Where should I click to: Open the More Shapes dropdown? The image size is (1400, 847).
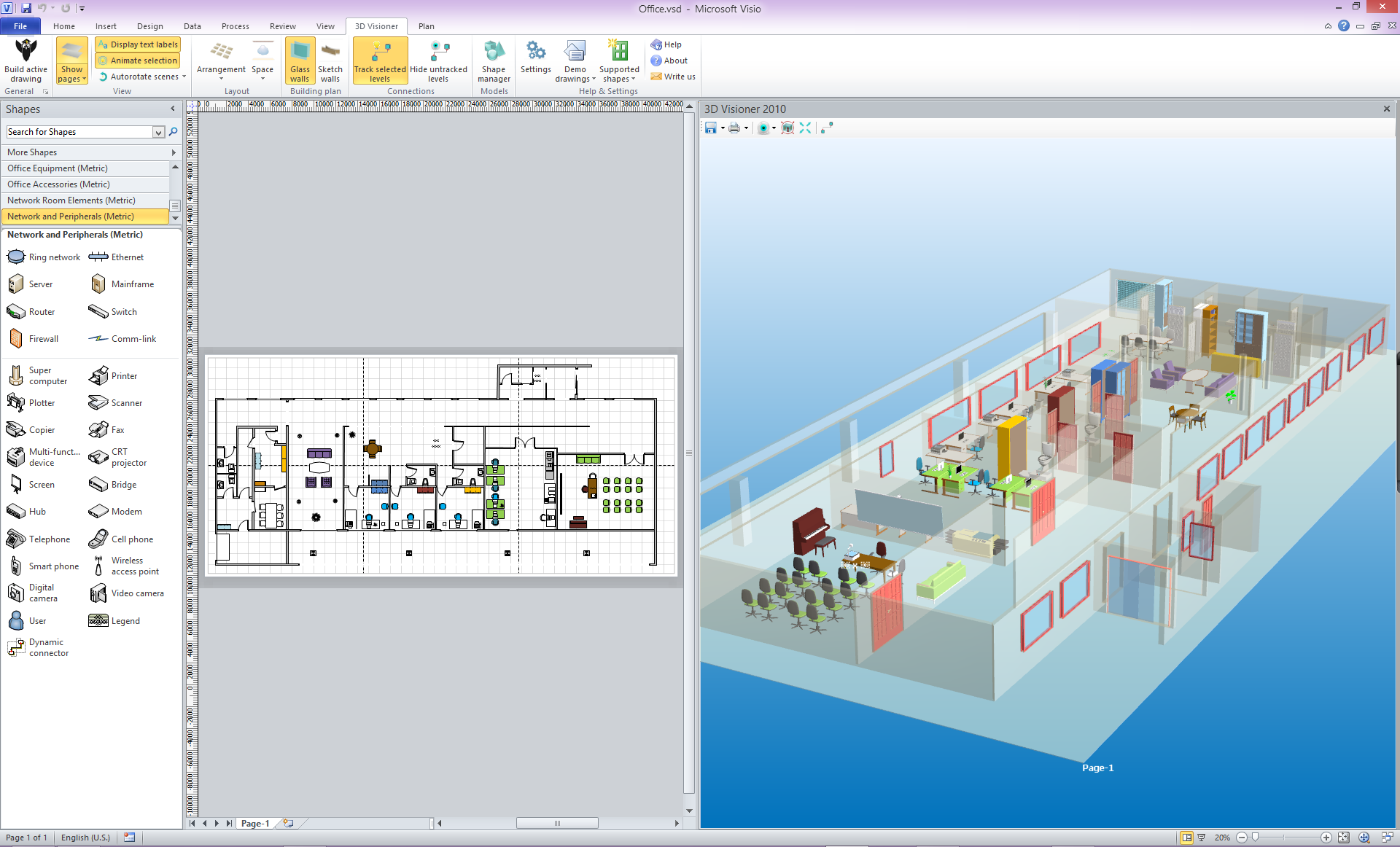[x=90, y=151]
